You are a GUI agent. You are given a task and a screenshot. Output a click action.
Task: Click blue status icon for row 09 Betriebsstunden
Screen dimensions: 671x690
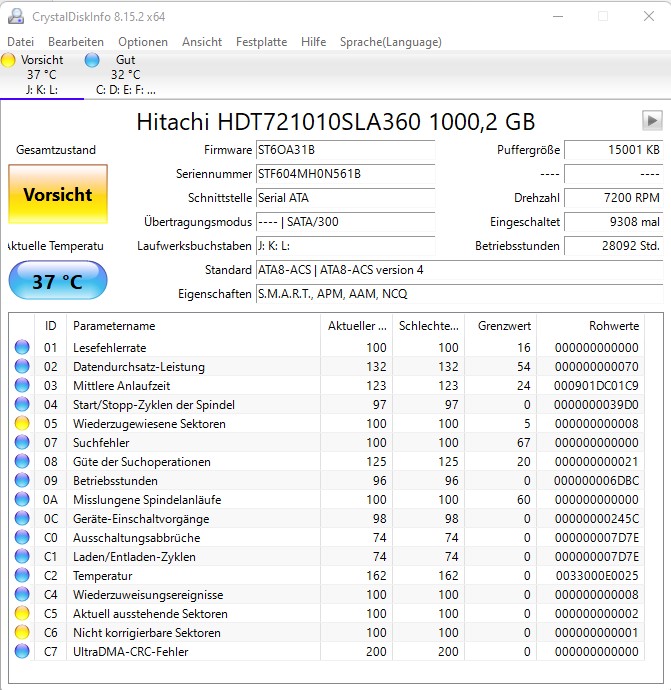(22, 481)
